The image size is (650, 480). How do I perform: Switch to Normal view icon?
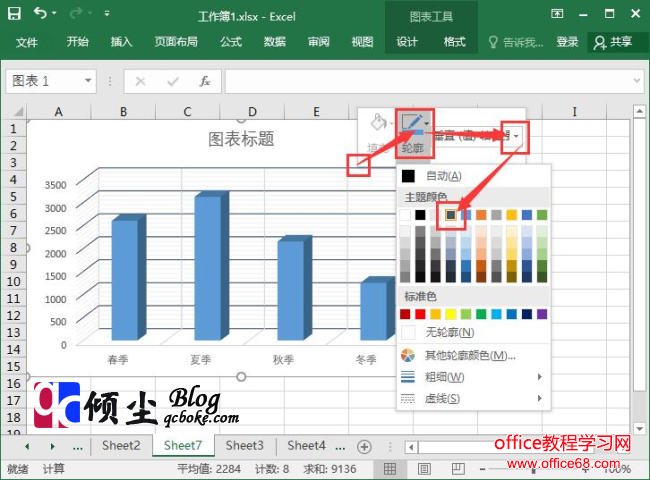click(x=389, y=469)
